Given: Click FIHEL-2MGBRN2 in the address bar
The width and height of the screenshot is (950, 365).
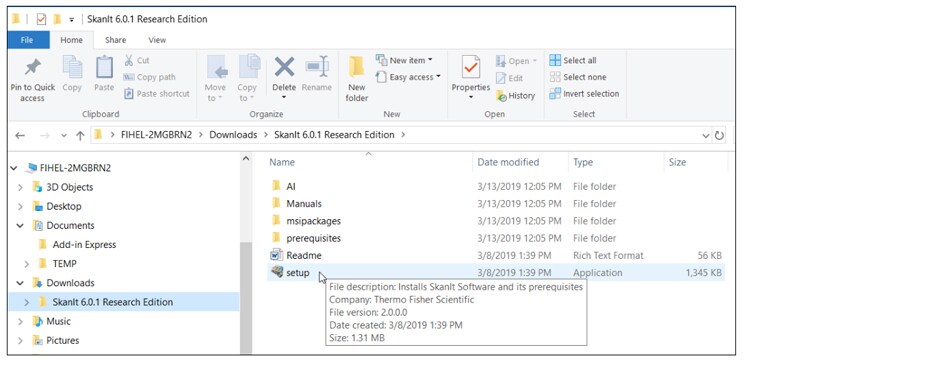Looking at the screenshot, I should [155, 135].
